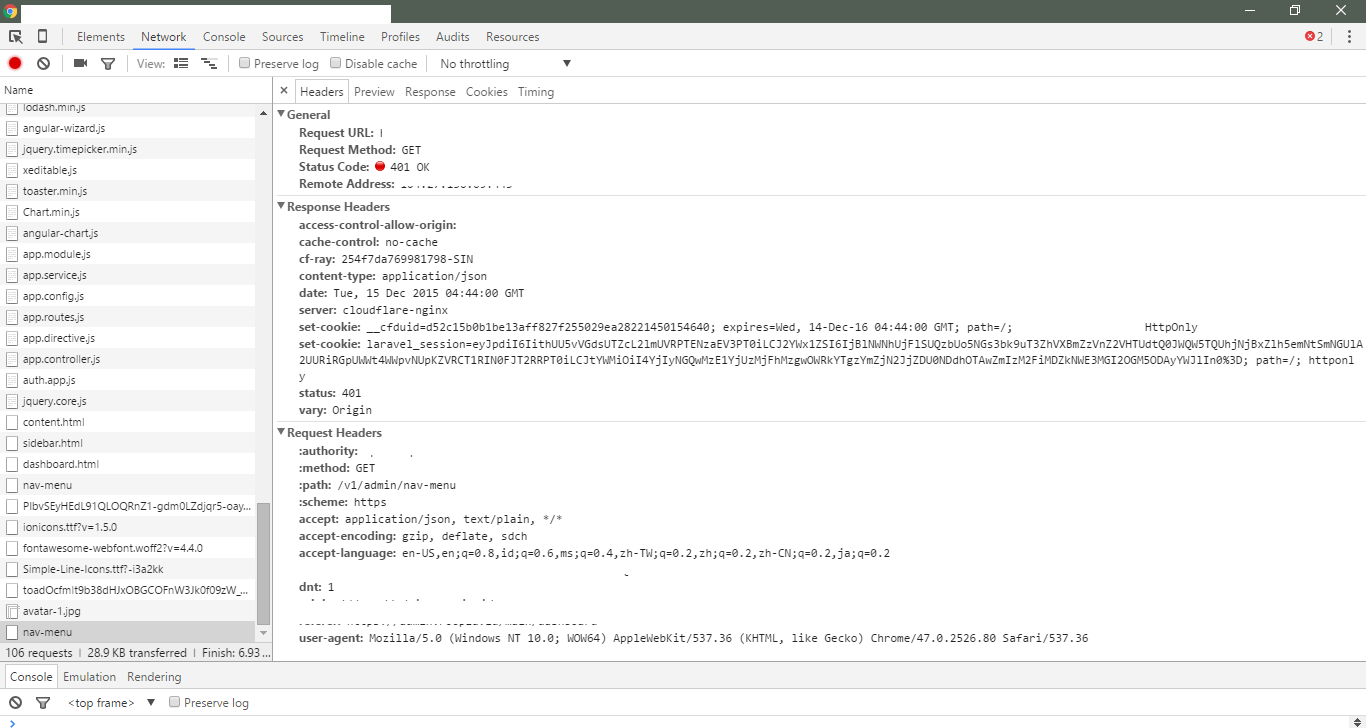Enable the Preserve log checkbox
The height and width of the screenshot is (728, 1366).
pyautogui.click(x=244, y=63)
